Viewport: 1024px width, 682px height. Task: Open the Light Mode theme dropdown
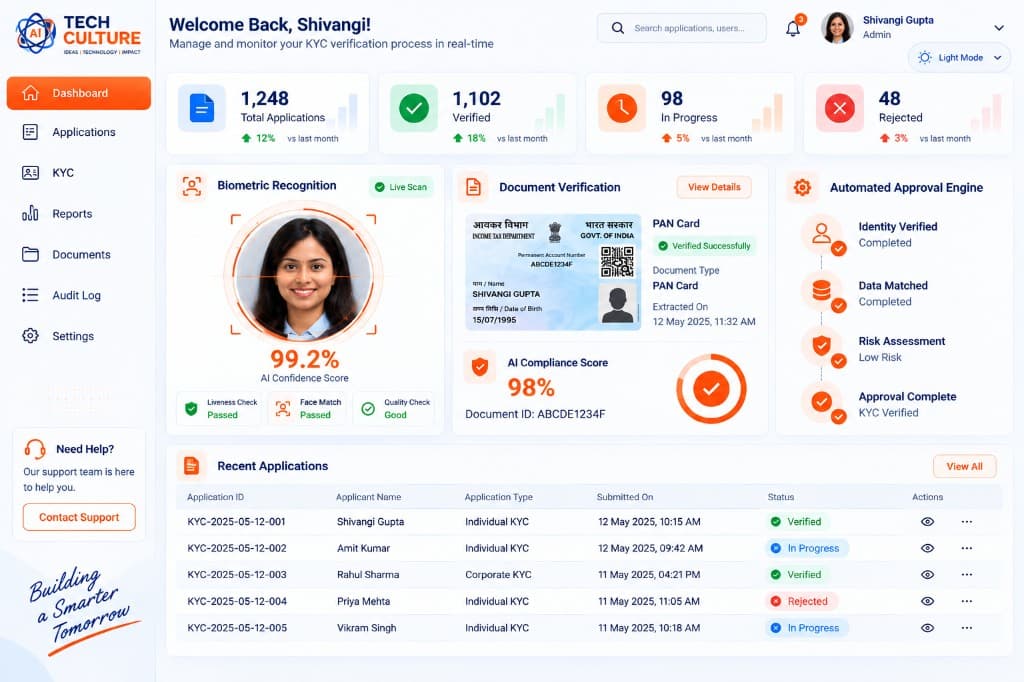tap(959, 57)
